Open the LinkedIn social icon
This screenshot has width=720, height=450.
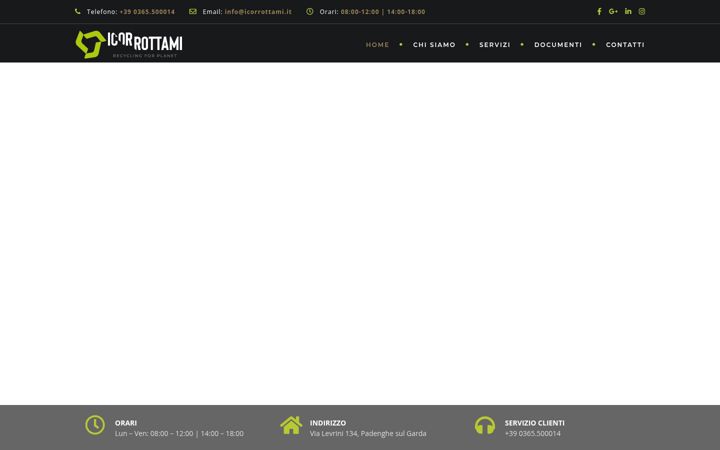[x=628, y=11]
